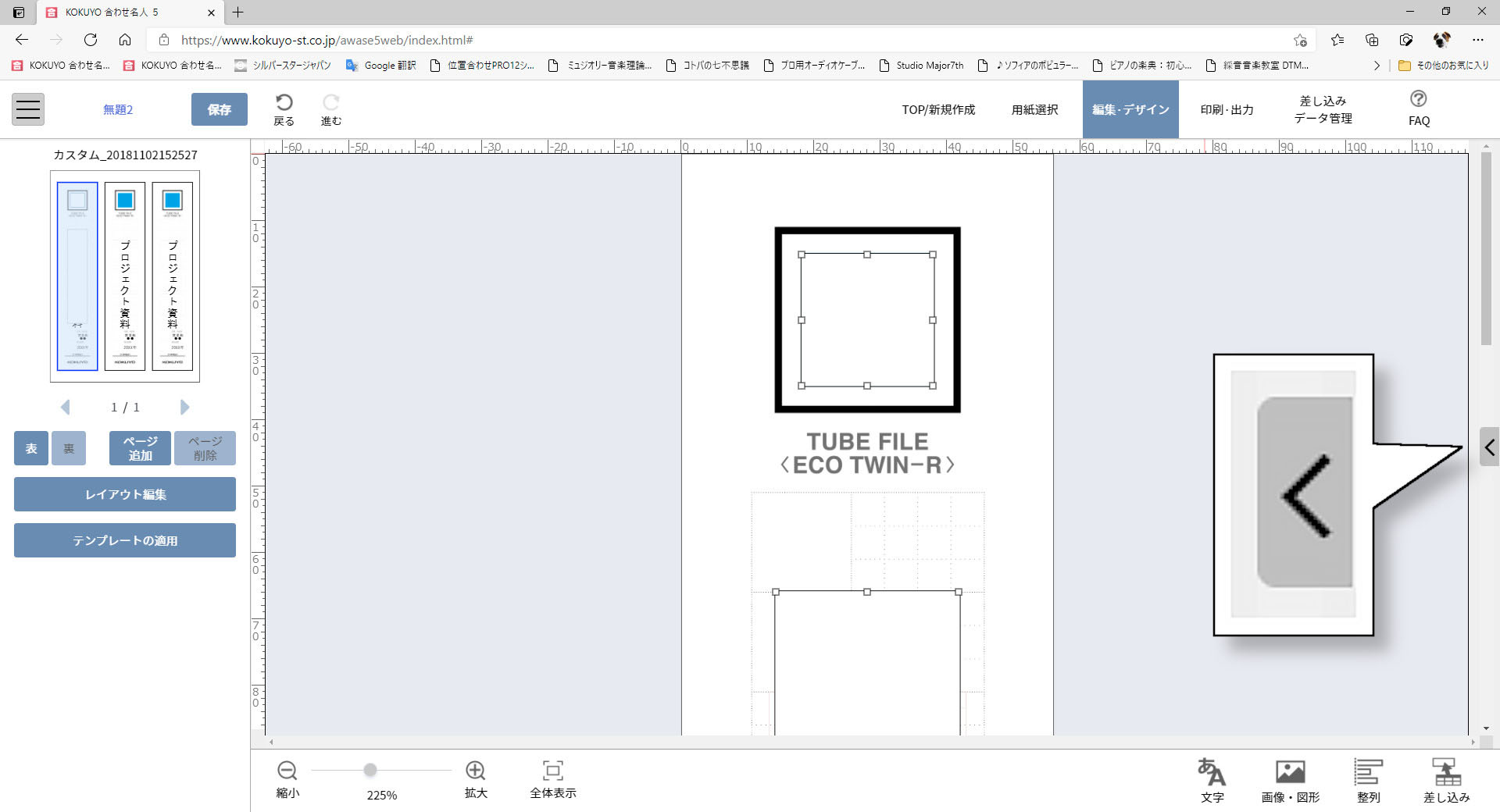This screenshot has height=812, width=1500.
Task: Open the align (整列) tool
Action: (x=1368, y=772)
